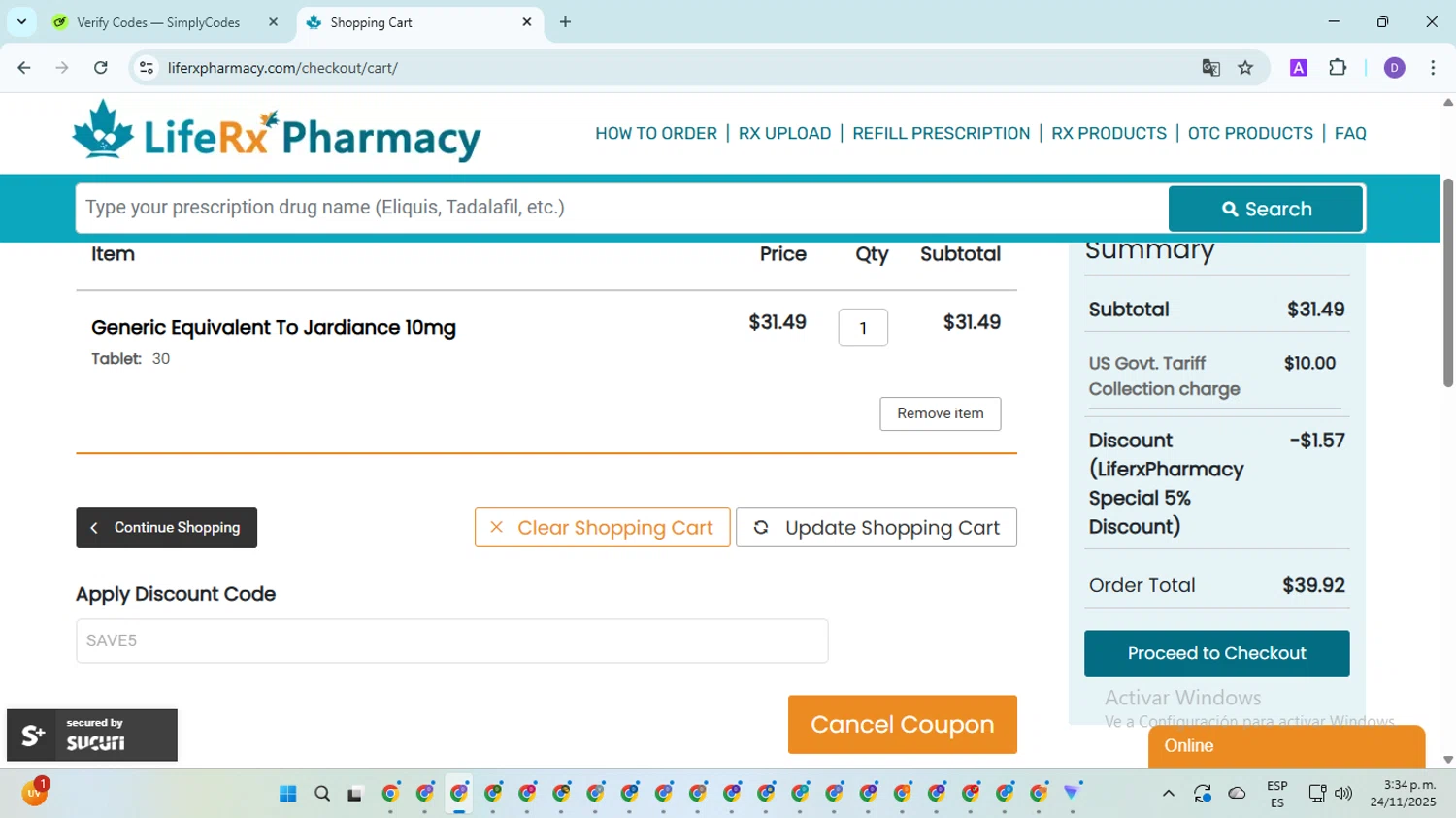This screenshot has width=1456, height=818.
Task: Click the LifeRx Pharmacy logo
Action: click(277, 131)
